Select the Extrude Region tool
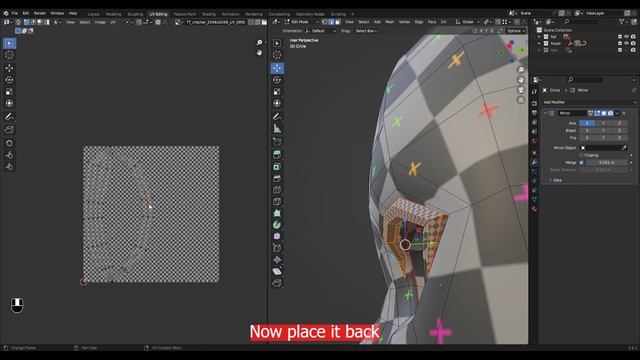 (277, 155)
